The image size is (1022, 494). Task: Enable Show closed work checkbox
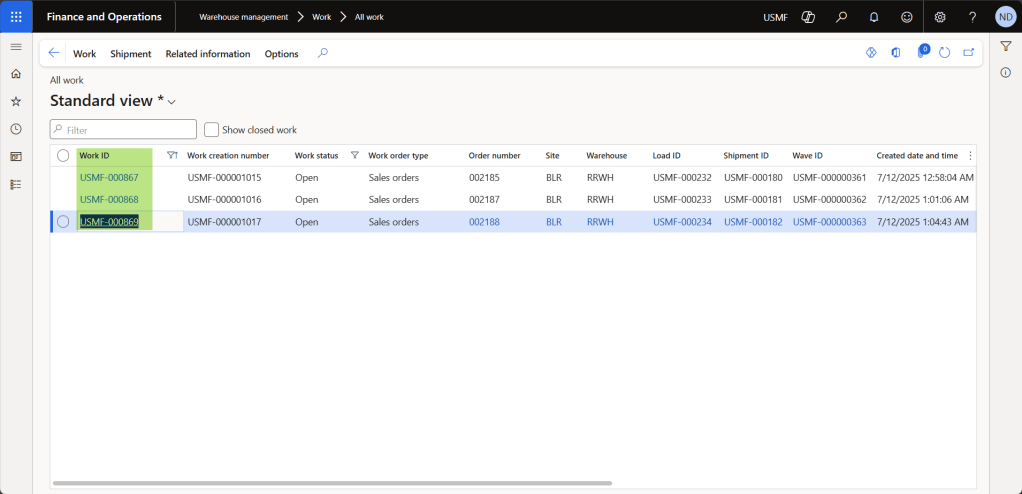coord(212,130)
